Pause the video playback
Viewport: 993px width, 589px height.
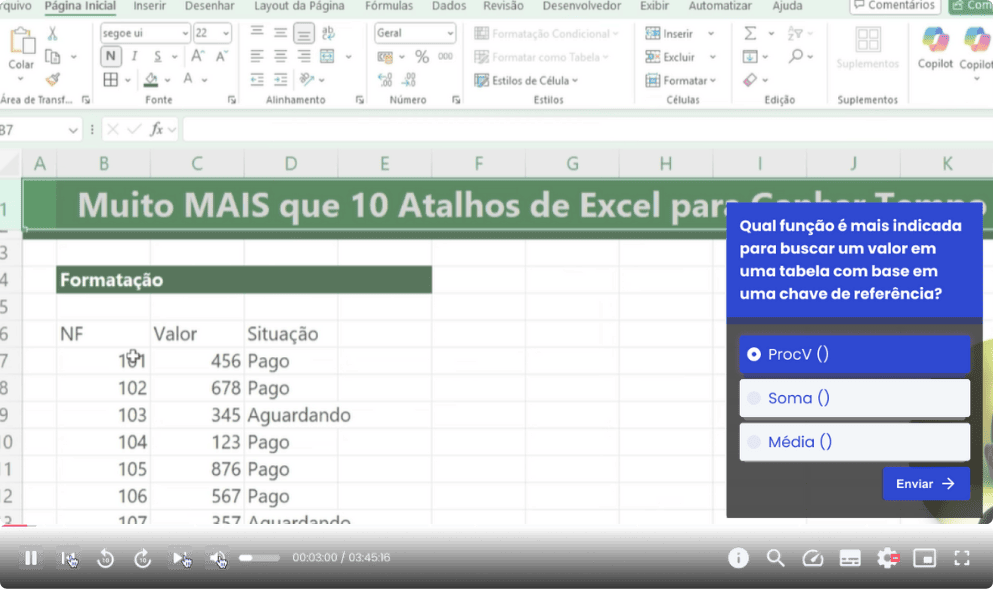pyautogui.click(x=31, y=558)
